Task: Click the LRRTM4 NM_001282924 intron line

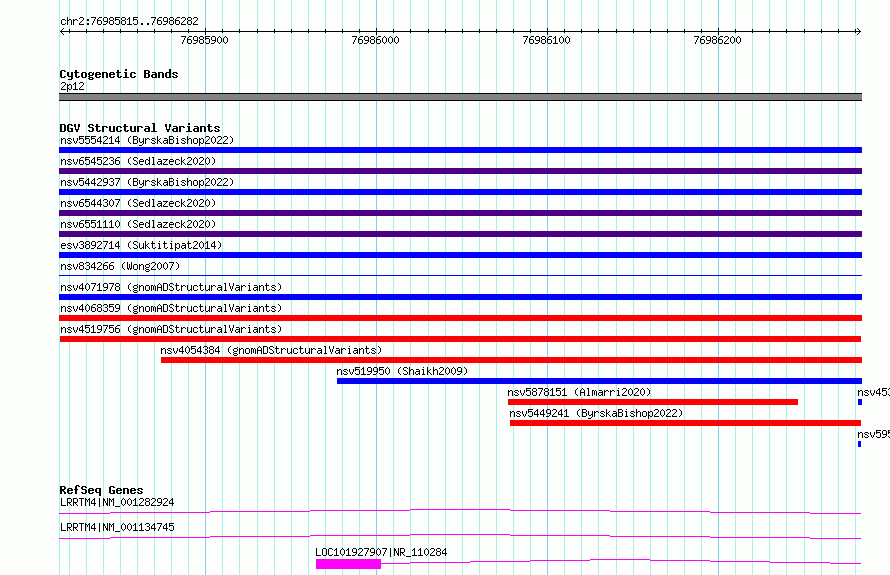Action: (460, 511)
